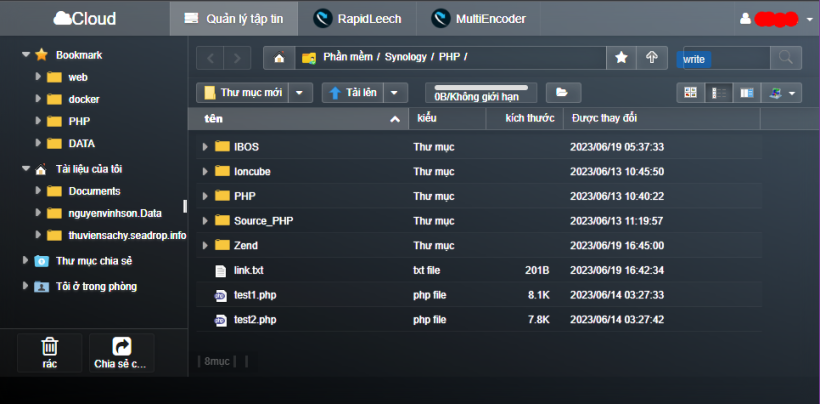Click the Bookmark star icon in sidebar

click(41, 55)
